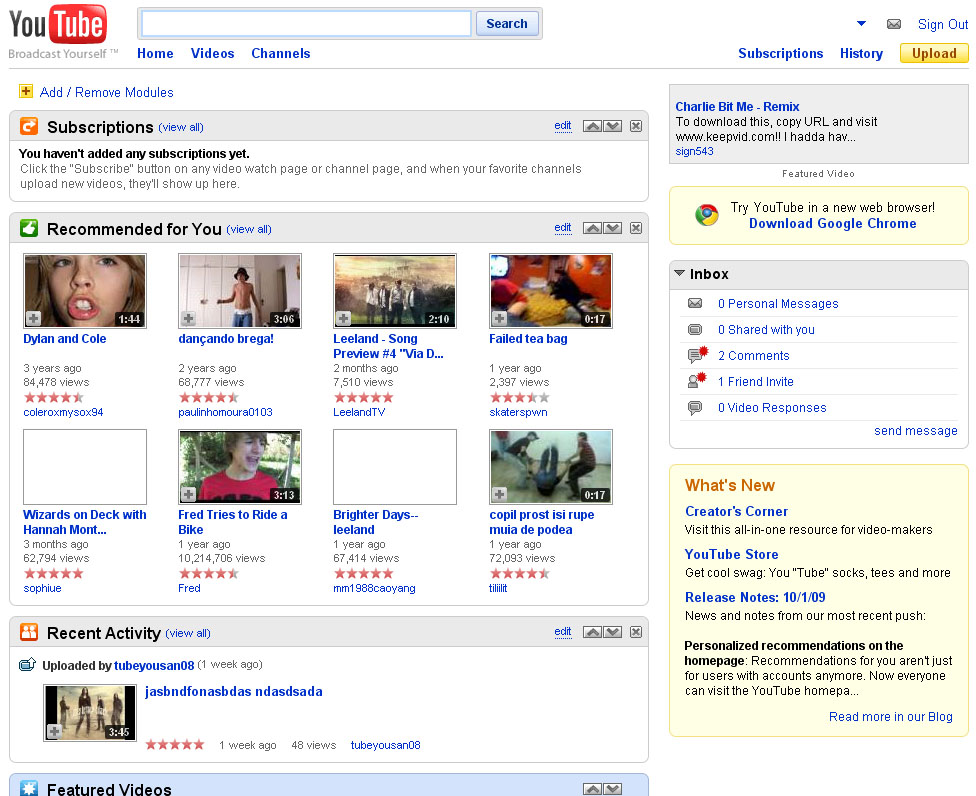This screenshot has width=976, height=796.
Task: Visit coleroxmysox94 channel
Action: point(63,412)
